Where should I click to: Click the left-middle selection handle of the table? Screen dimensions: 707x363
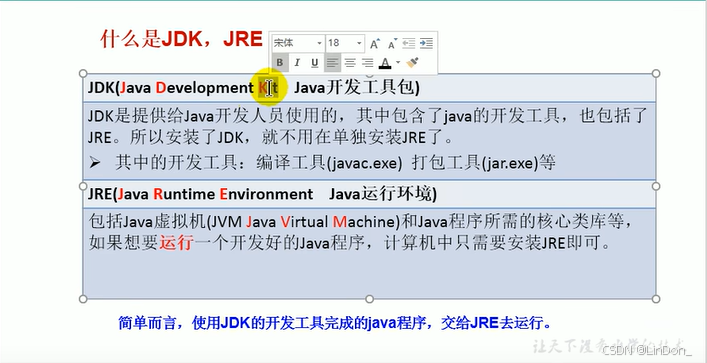click(x=83, y=186)
